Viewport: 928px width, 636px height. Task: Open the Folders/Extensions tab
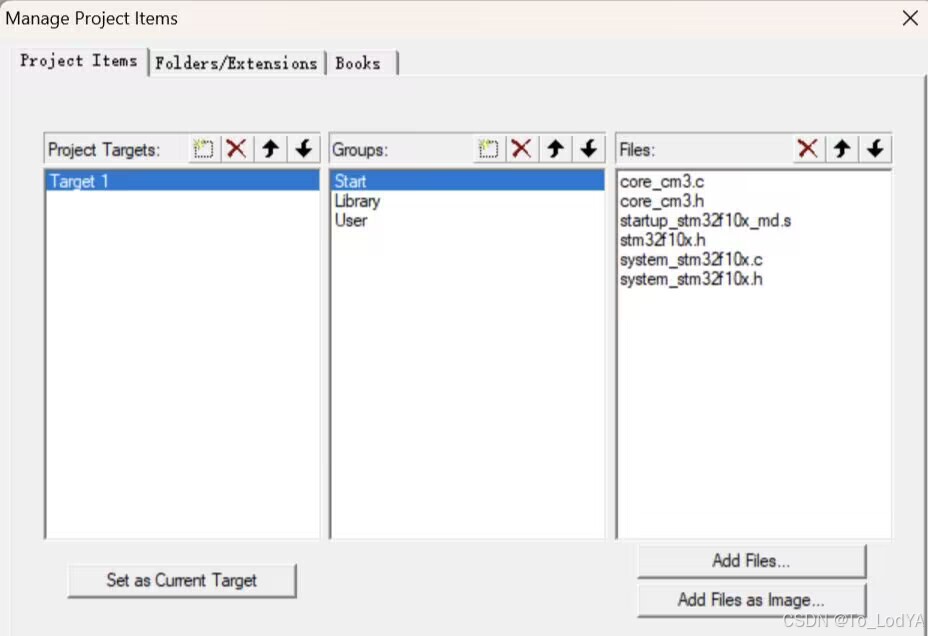coord(236,63)
